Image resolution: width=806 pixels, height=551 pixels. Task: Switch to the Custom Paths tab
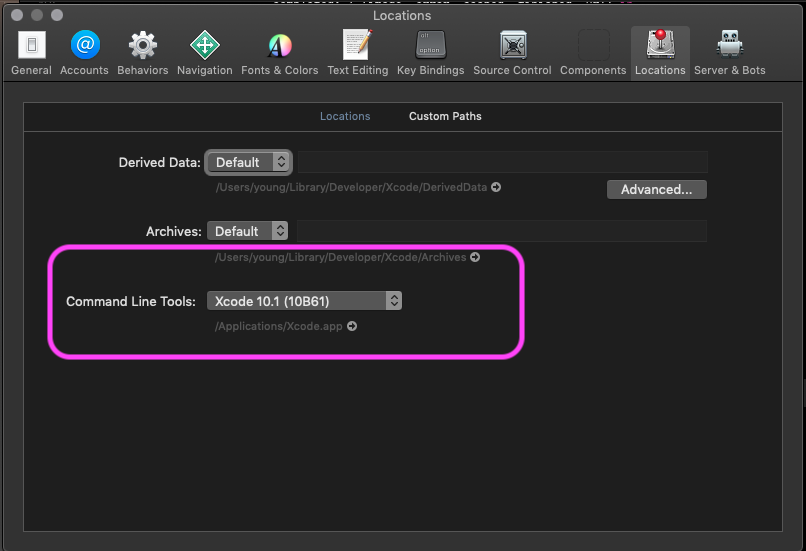pyautogui.click(x=445, y=116)
